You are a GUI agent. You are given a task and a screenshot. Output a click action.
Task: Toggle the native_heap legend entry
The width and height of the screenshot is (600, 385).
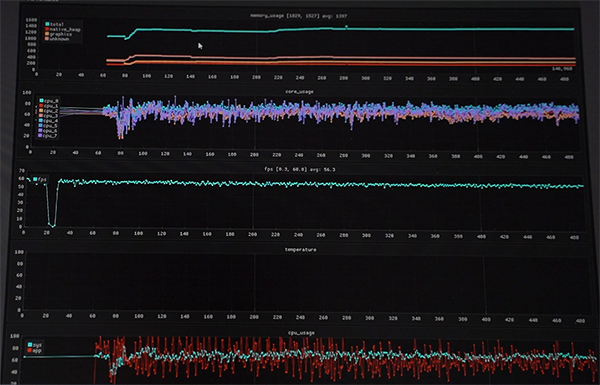click(x=62, y=29)
